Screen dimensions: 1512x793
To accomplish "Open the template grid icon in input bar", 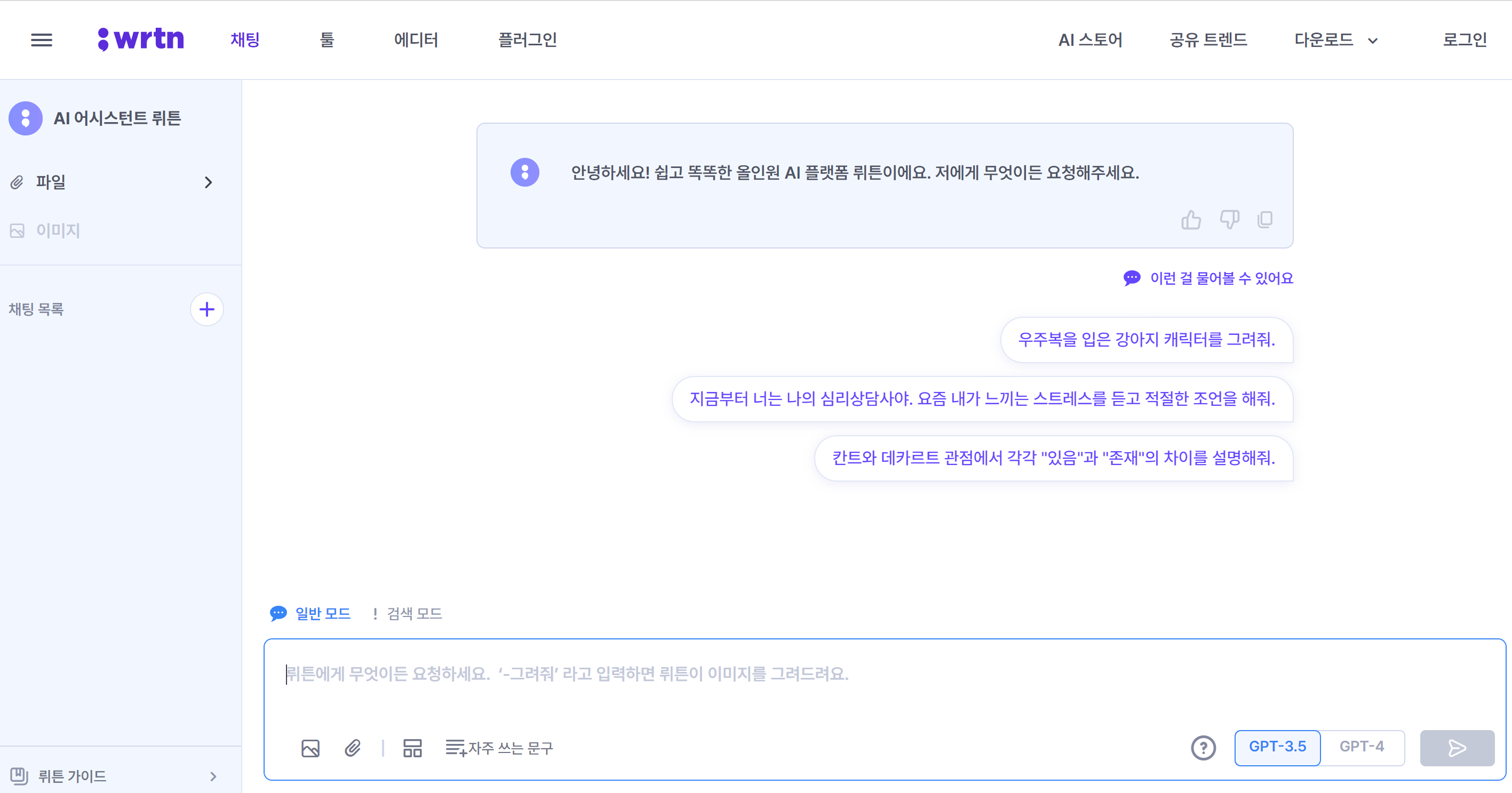I will point(412,748).
